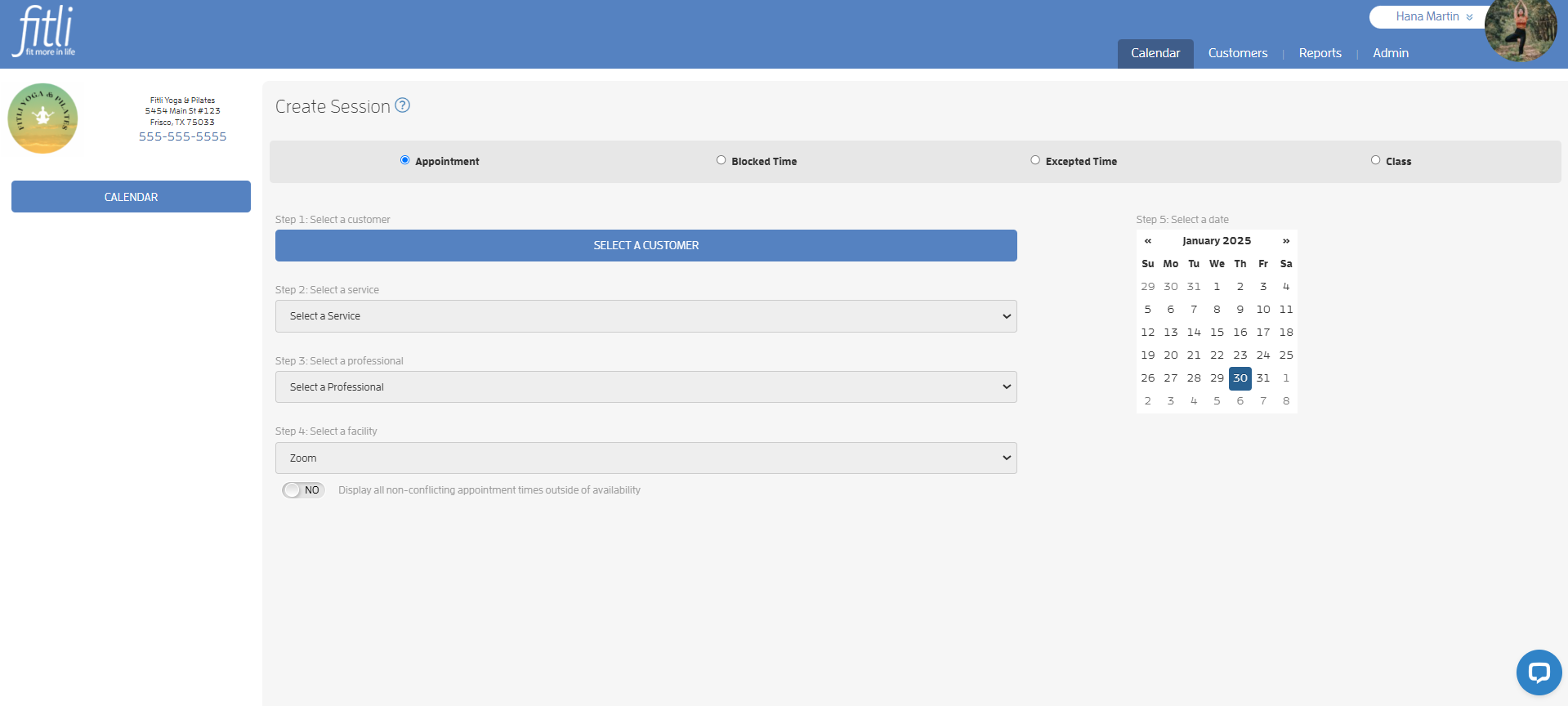This screenshot has width=1568, height=706.
Task: Click the sidebar Calendar button
Action: tap(131, 197)
